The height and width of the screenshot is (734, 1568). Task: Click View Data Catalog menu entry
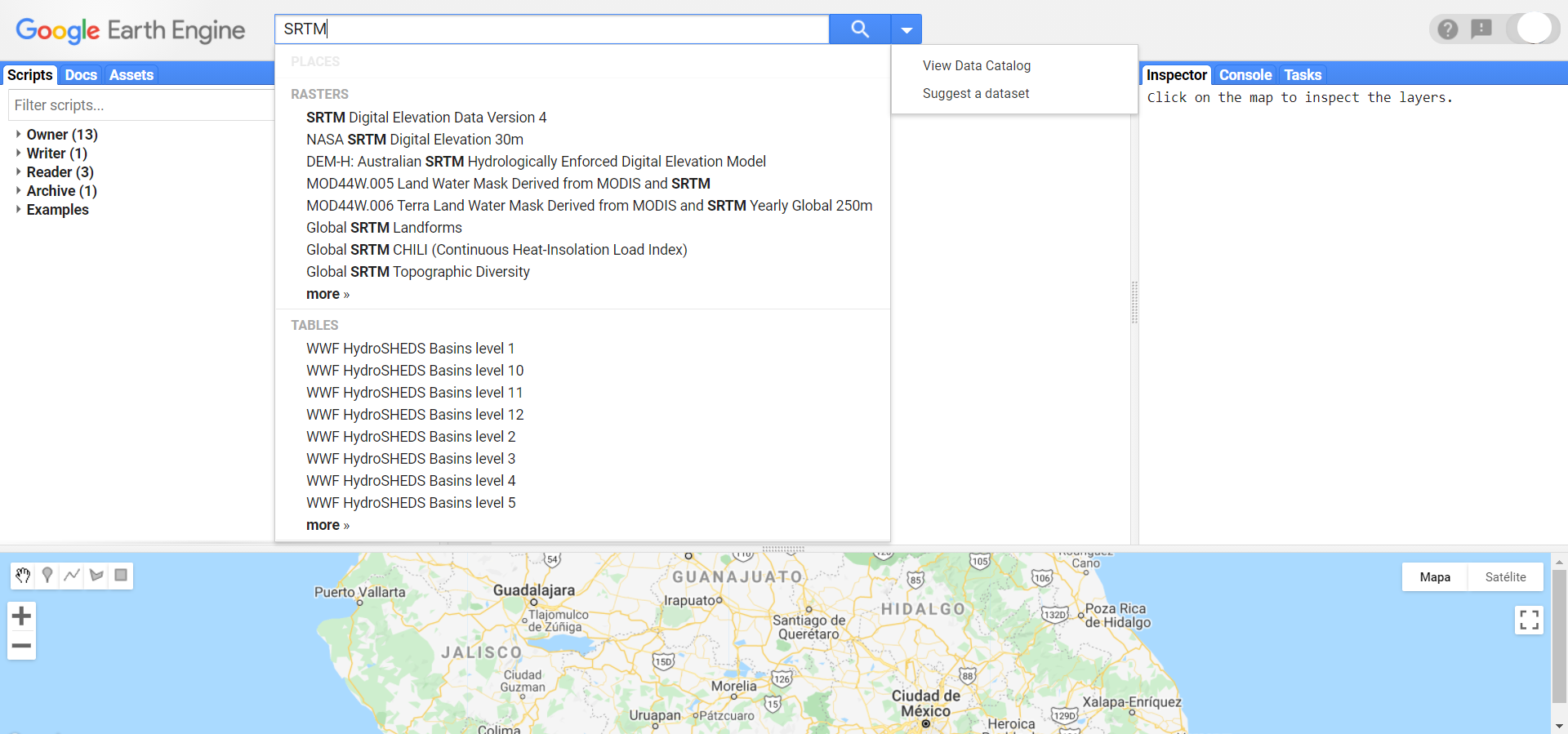(977, 65)
